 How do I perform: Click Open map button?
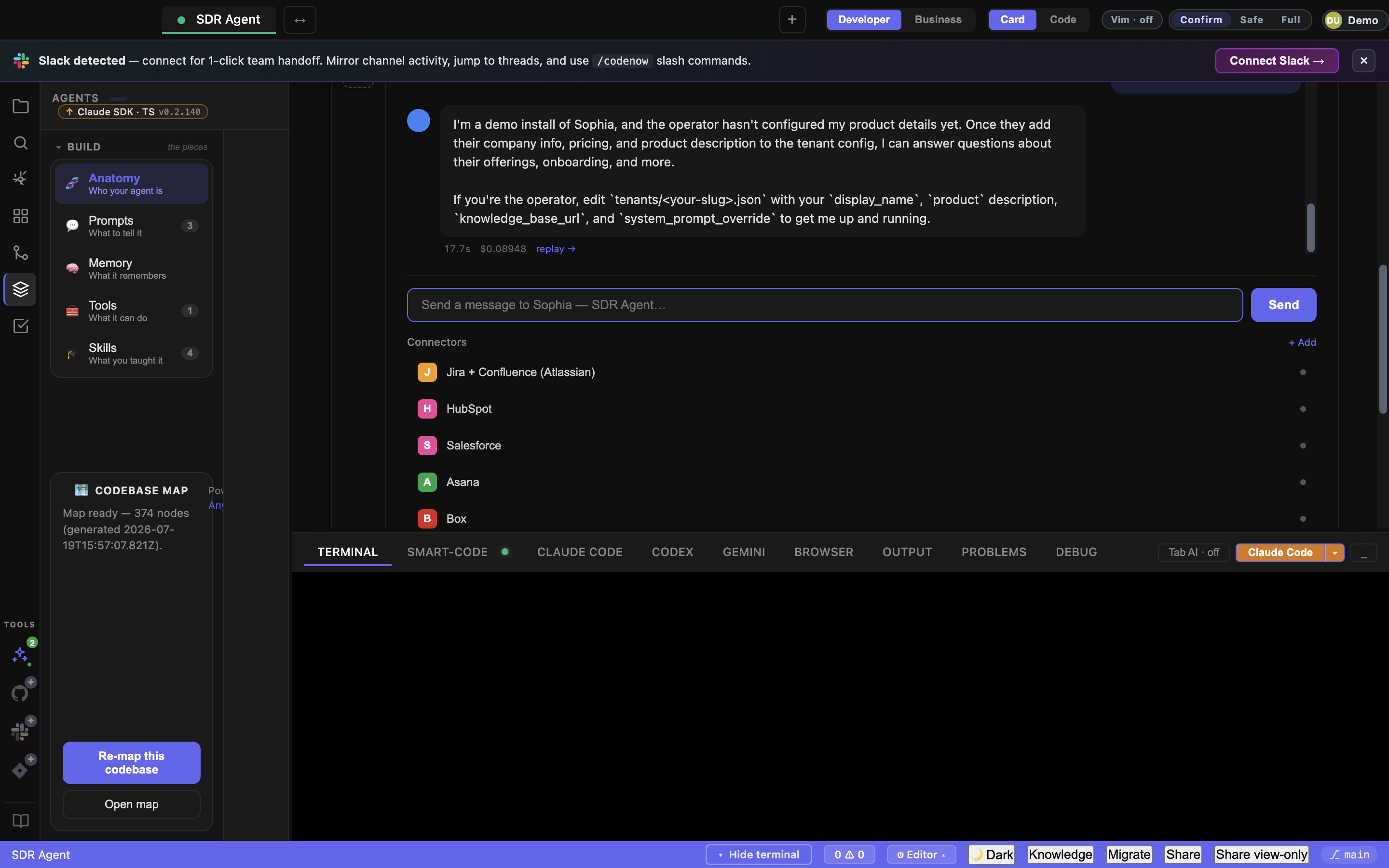coord(132,804)
